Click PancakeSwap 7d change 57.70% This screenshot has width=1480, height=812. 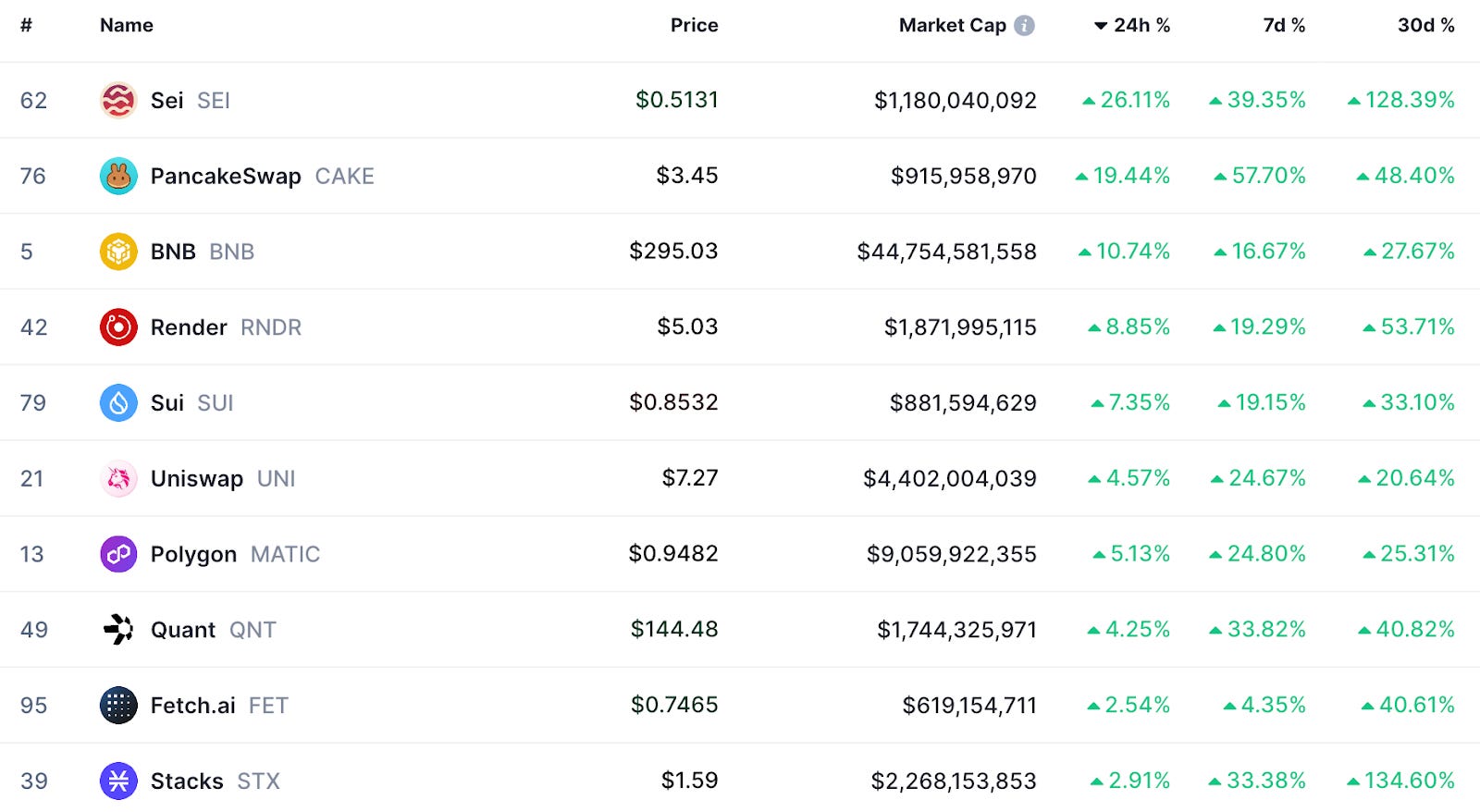1260,176
